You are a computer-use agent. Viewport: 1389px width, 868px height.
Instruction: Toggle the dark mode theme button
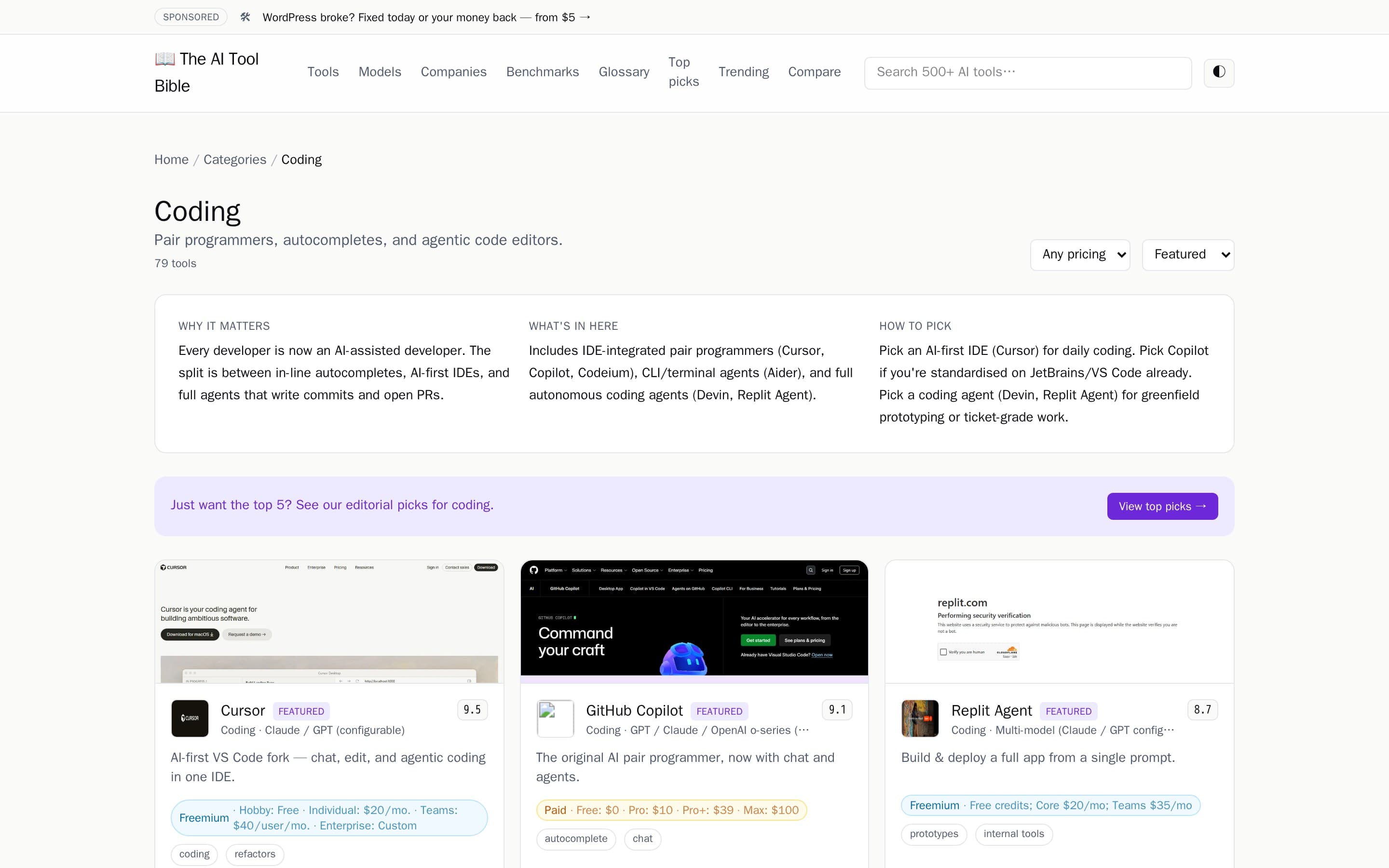pyautogui.click(x=1219, y=72)
